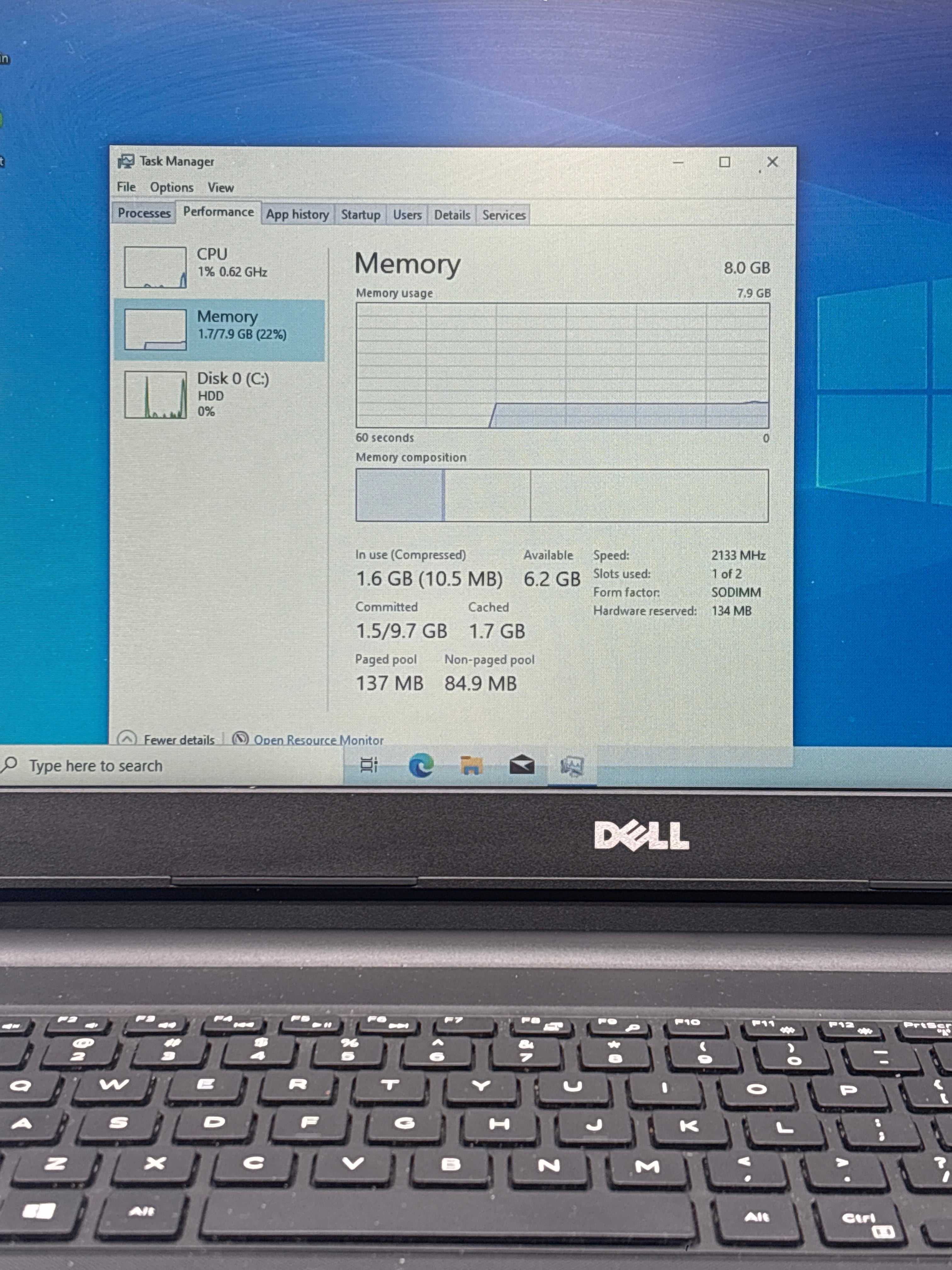This screenshot has width=952, height=1270.
Task: Open the Startup tab
Action: (x=360, y=215)
